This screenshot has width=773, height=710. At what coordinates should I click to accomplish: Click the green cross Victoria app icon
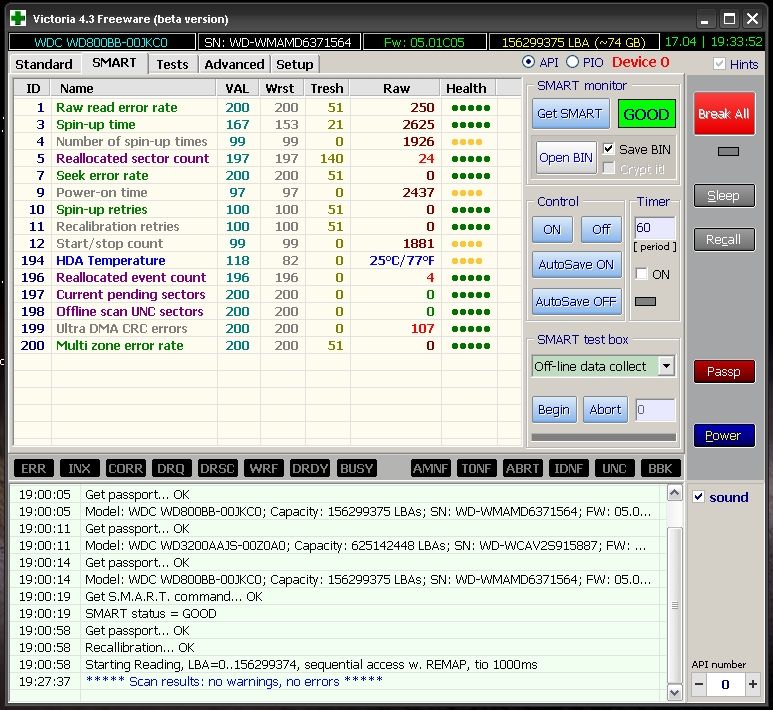tap(18, 19)
